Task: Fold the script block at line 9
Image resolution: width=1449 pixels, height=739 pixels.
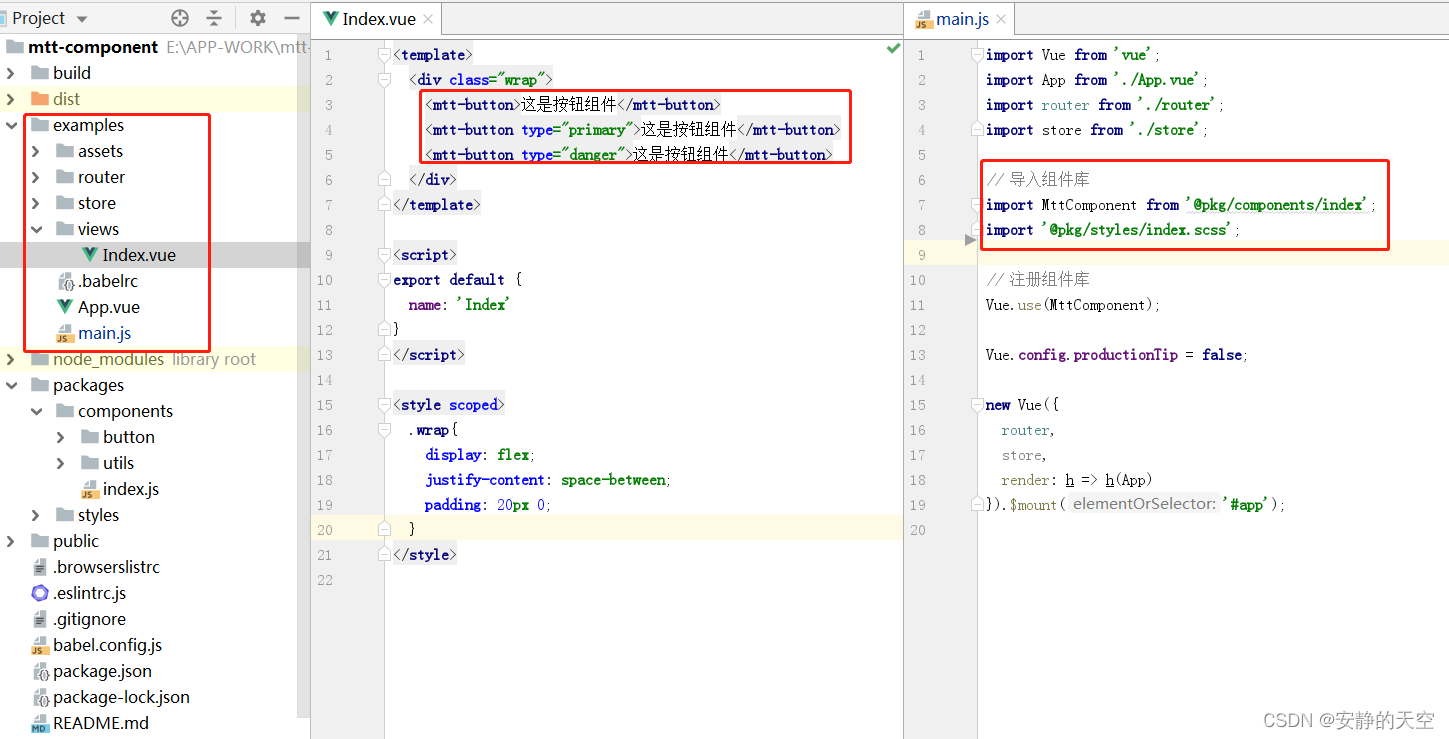Action: point(386,255)
